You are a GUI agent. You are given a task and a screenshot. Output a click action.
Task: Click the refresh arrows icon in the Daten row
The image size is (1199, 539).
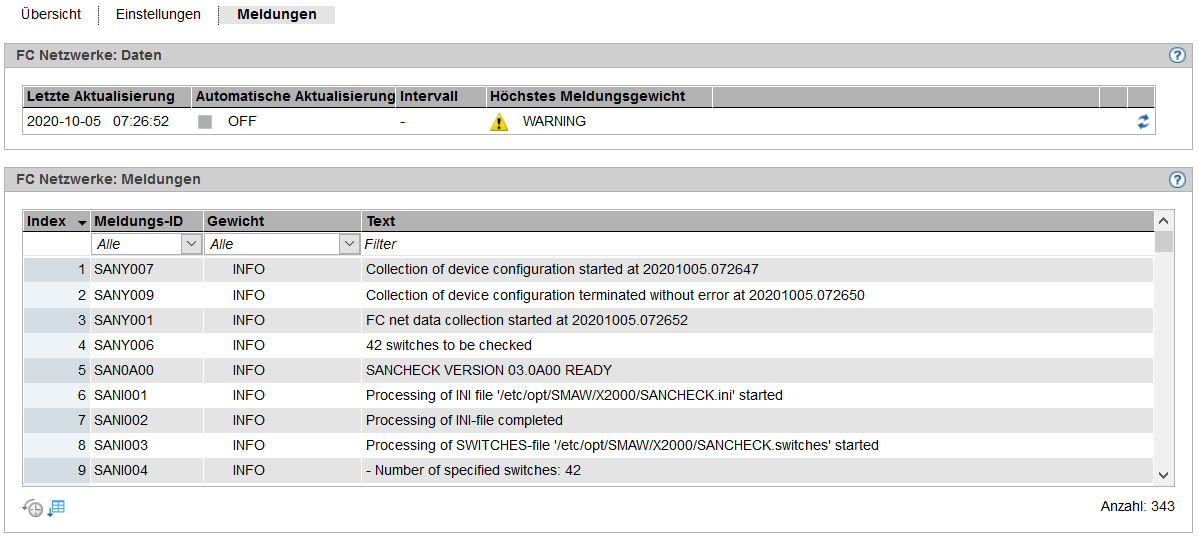[1142, 122]
